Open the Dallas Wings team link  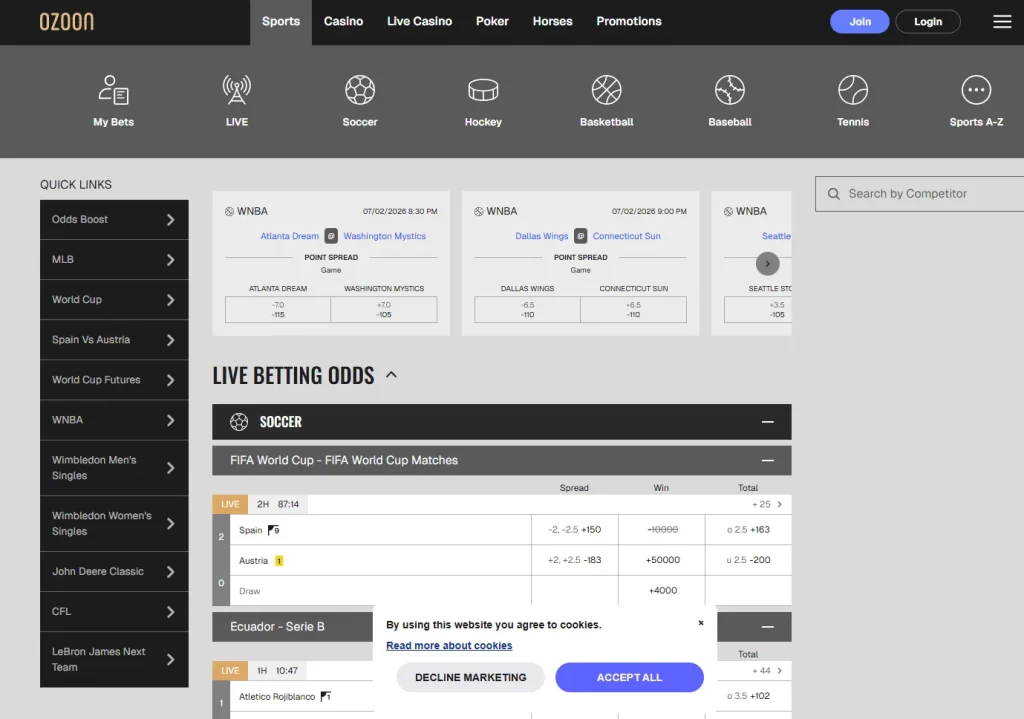(542, 236)
